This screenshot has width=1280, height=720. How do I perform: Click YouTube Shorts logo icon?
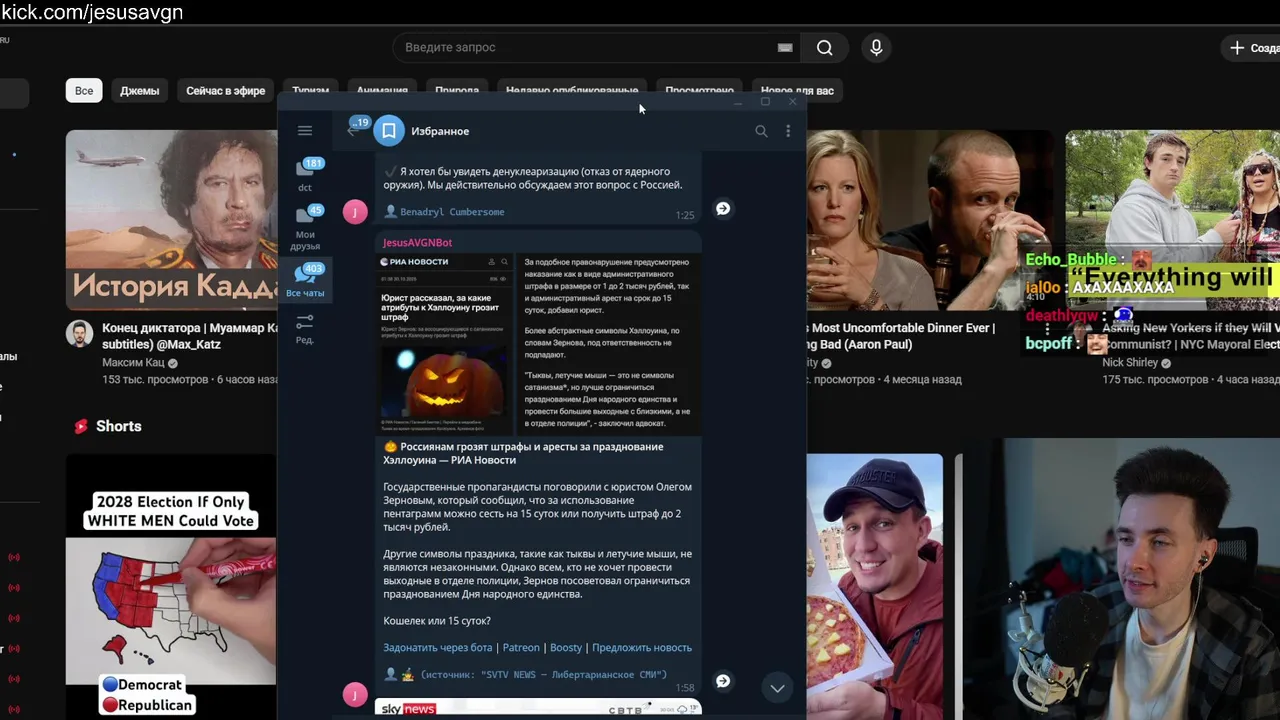(81, 426)
